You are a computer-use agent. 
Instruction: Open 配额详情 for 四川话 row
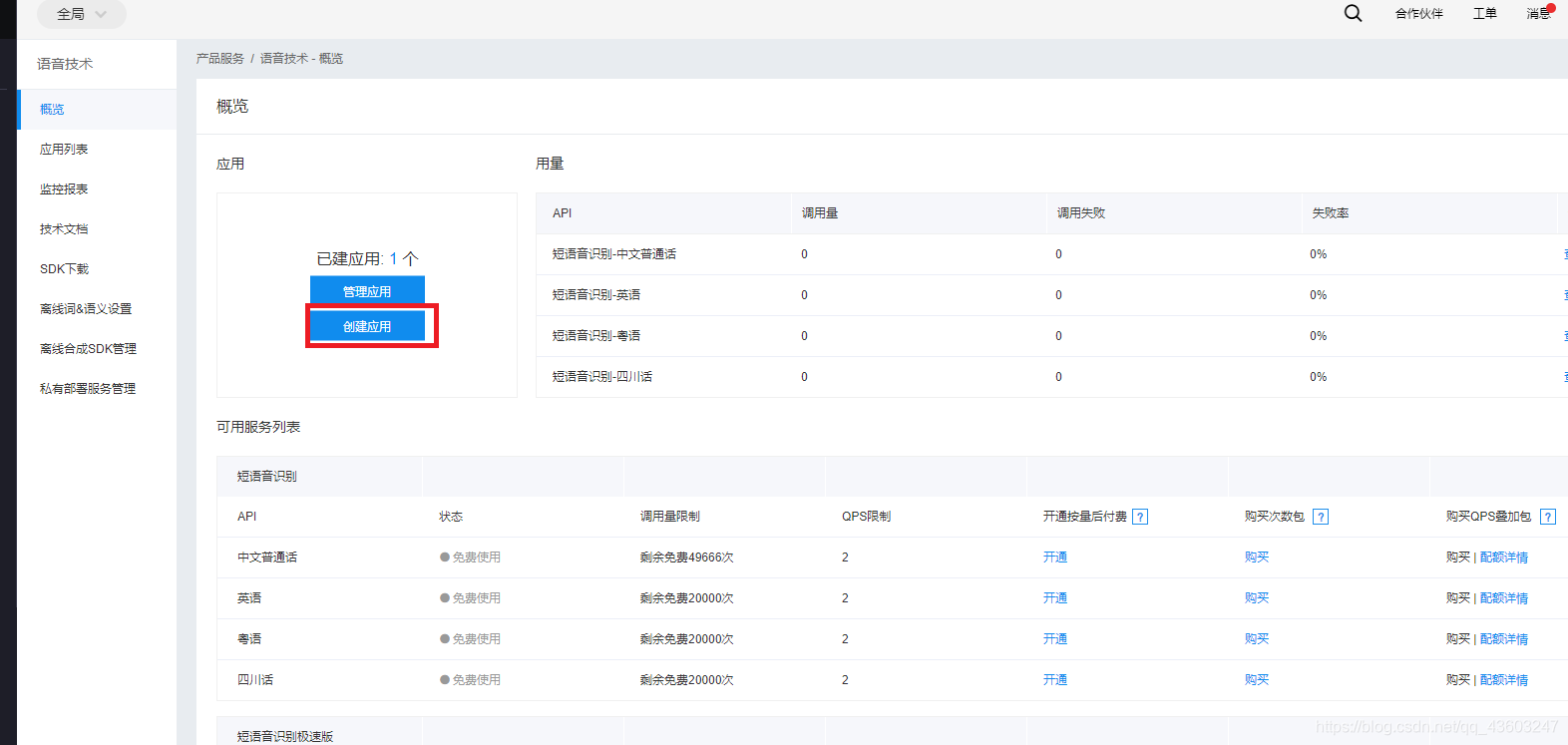click(1504, 680)
